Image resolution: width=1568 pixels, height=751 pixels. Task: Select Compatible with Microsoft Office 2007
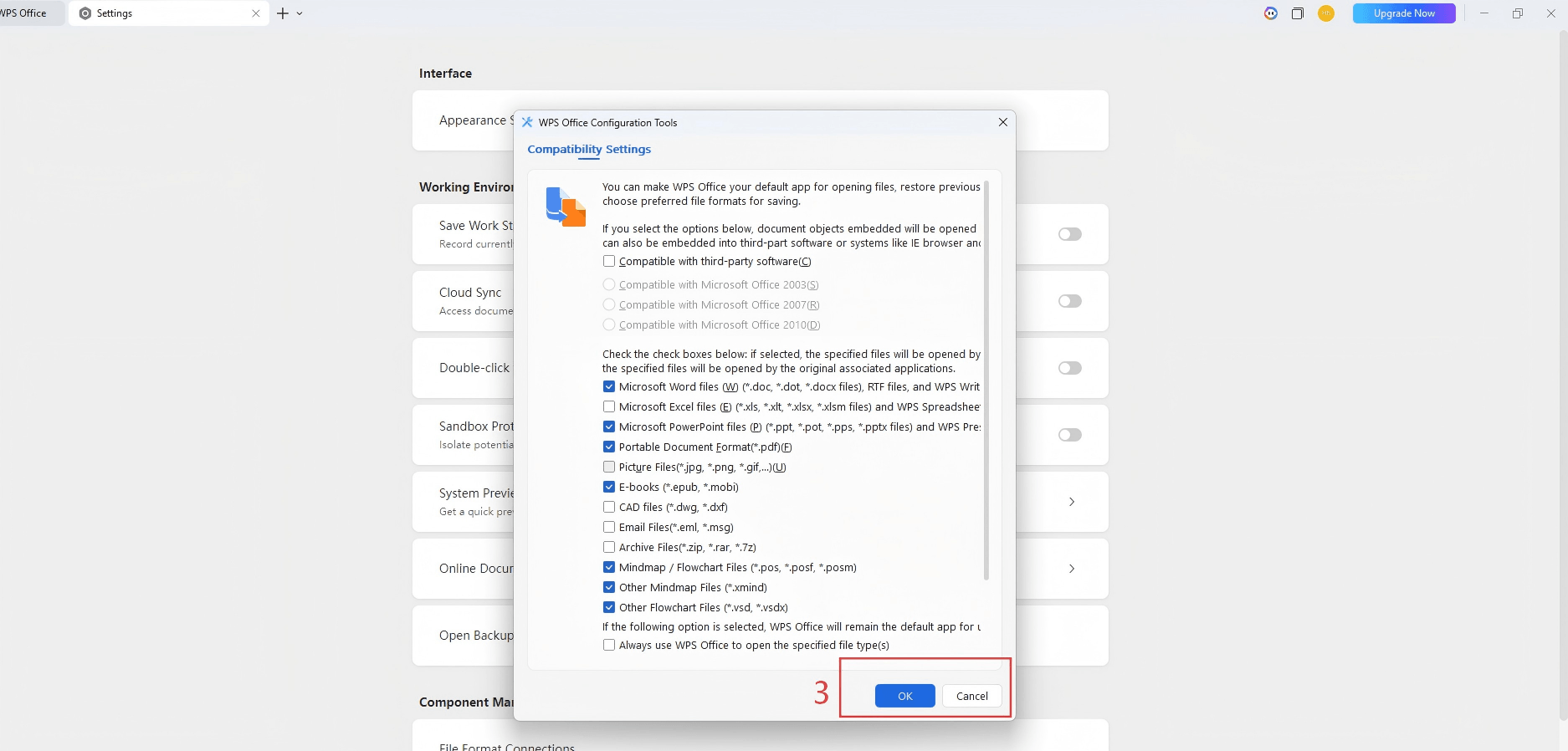pyautogui.click(x=609, y=305)
